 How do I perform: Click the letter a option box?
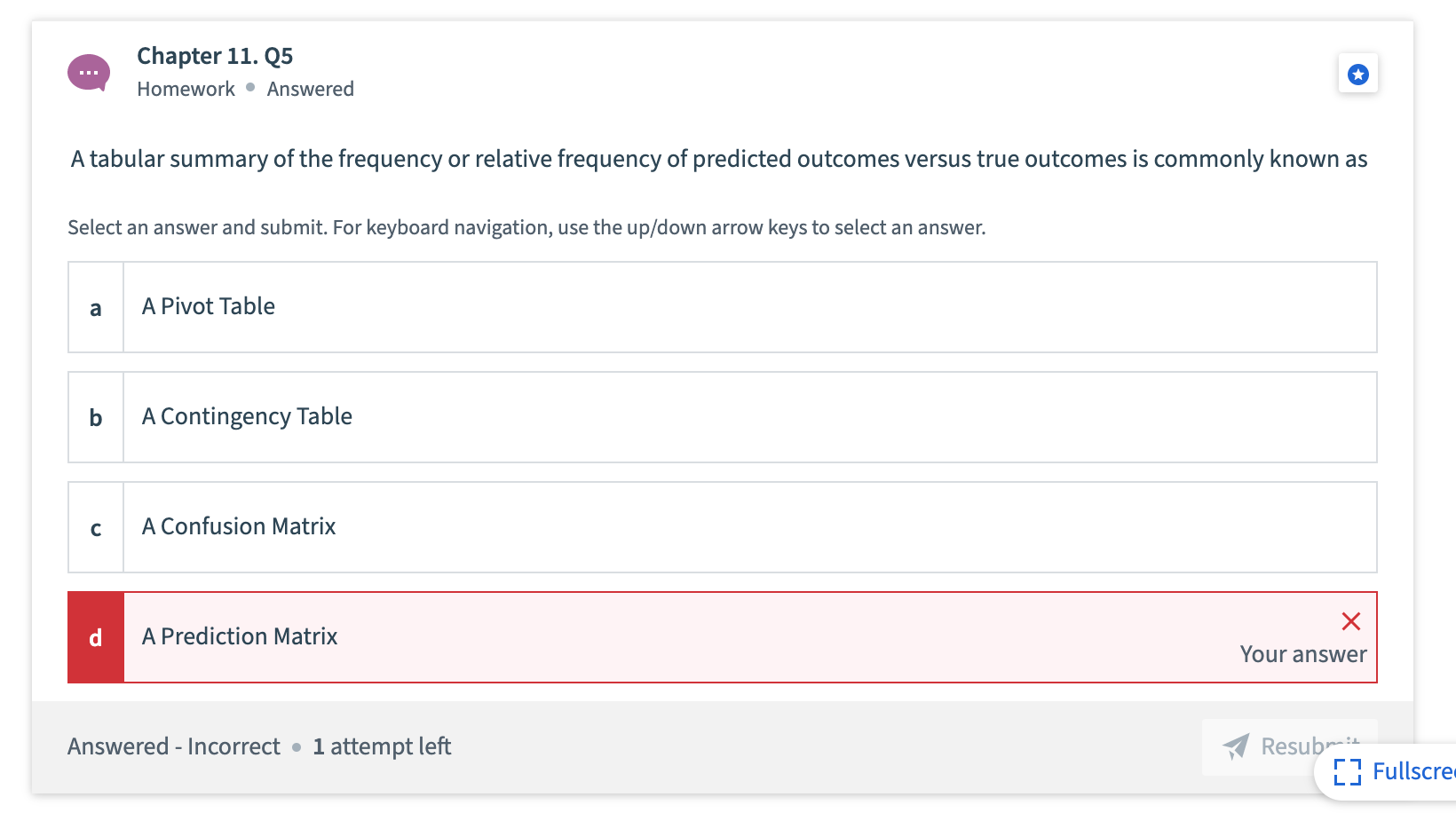[96, 307]
